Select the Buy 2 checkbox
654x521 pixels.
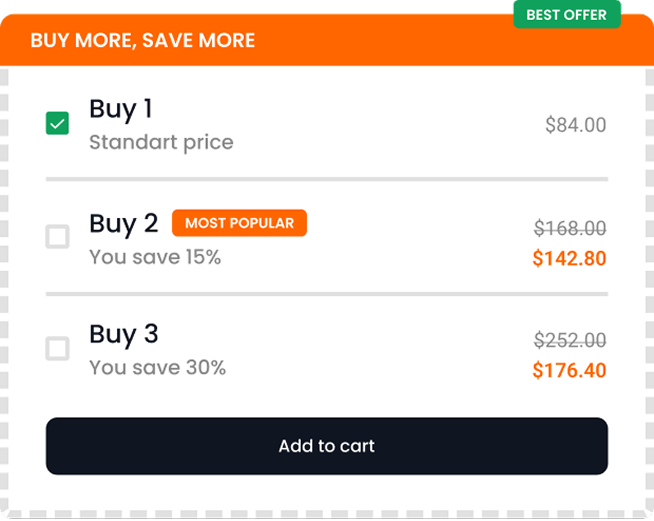pos(58,237)
